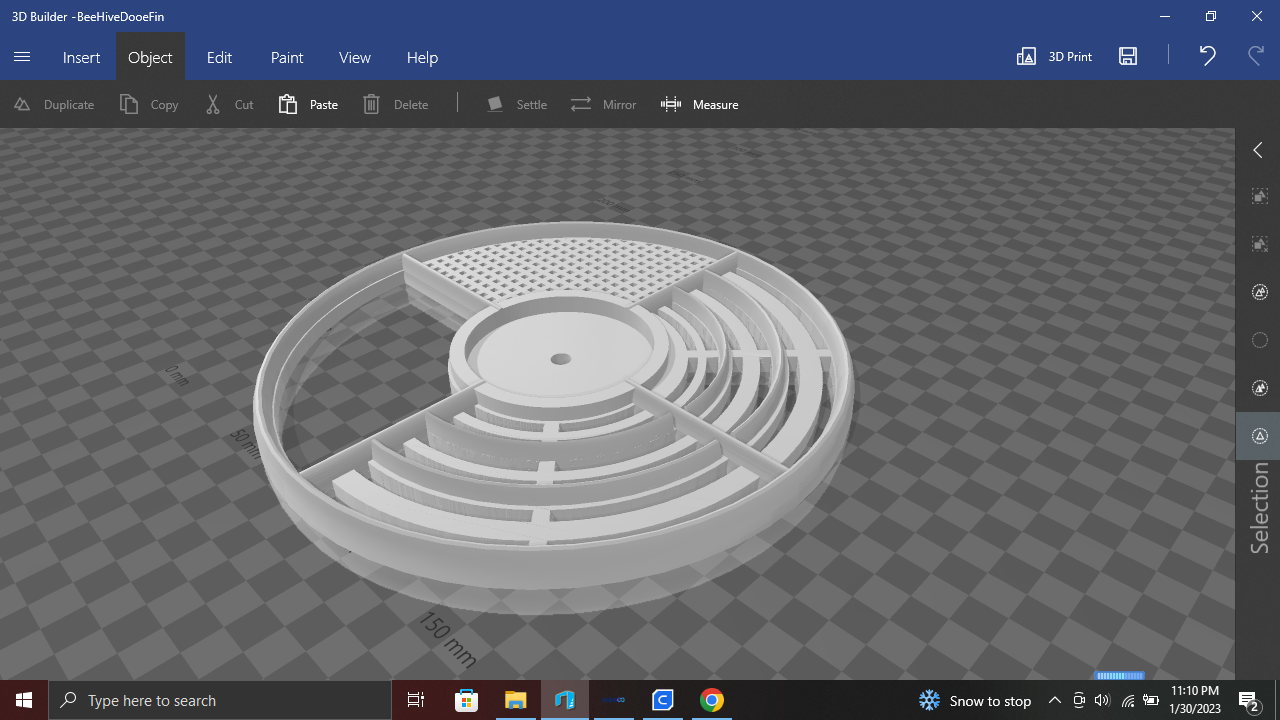Click the Ungroup icon with the x mark
The image size is (1280, 720).
(1260, 244)
